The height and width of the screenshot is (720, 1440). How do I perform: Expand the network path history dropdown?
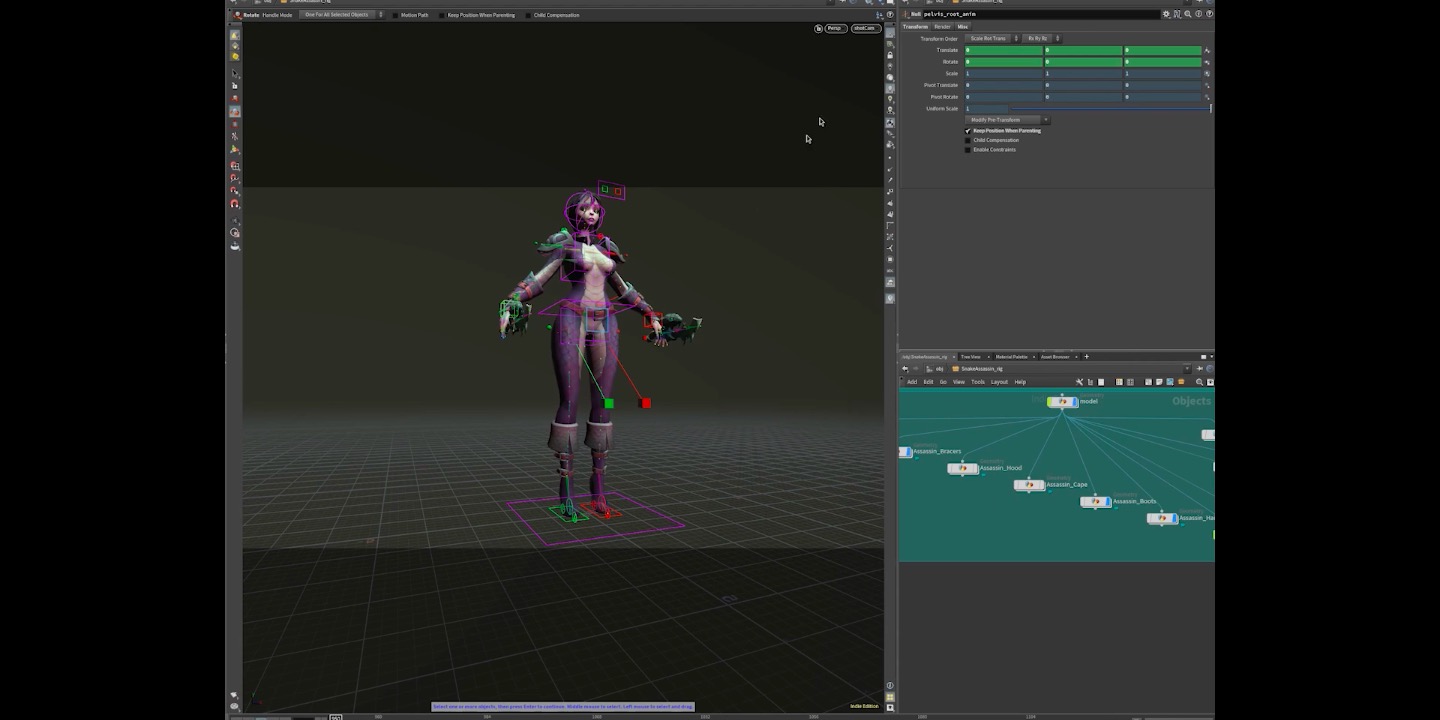point(1187,368)
